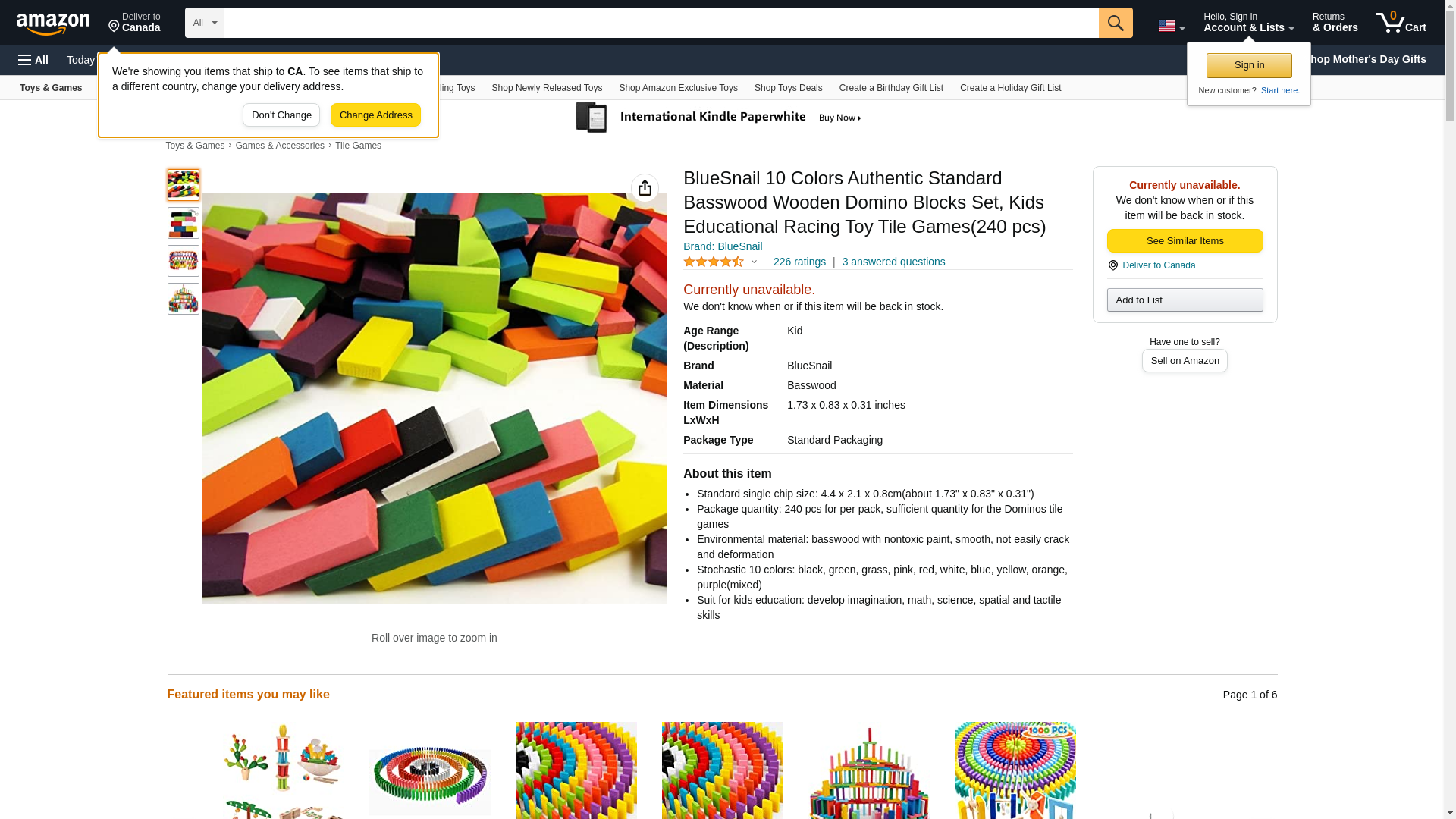The image size is (1456, 819).
Task: Click the search input field
Action: click(661, 23)
